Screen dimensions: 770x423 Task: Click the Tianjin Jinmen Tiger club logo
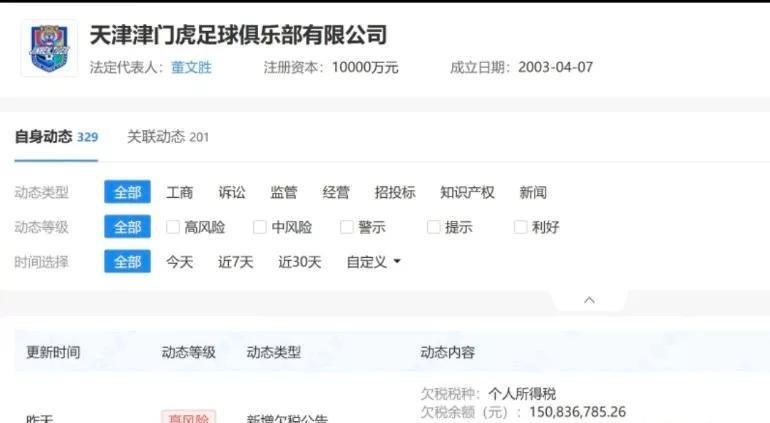[50, 48]
